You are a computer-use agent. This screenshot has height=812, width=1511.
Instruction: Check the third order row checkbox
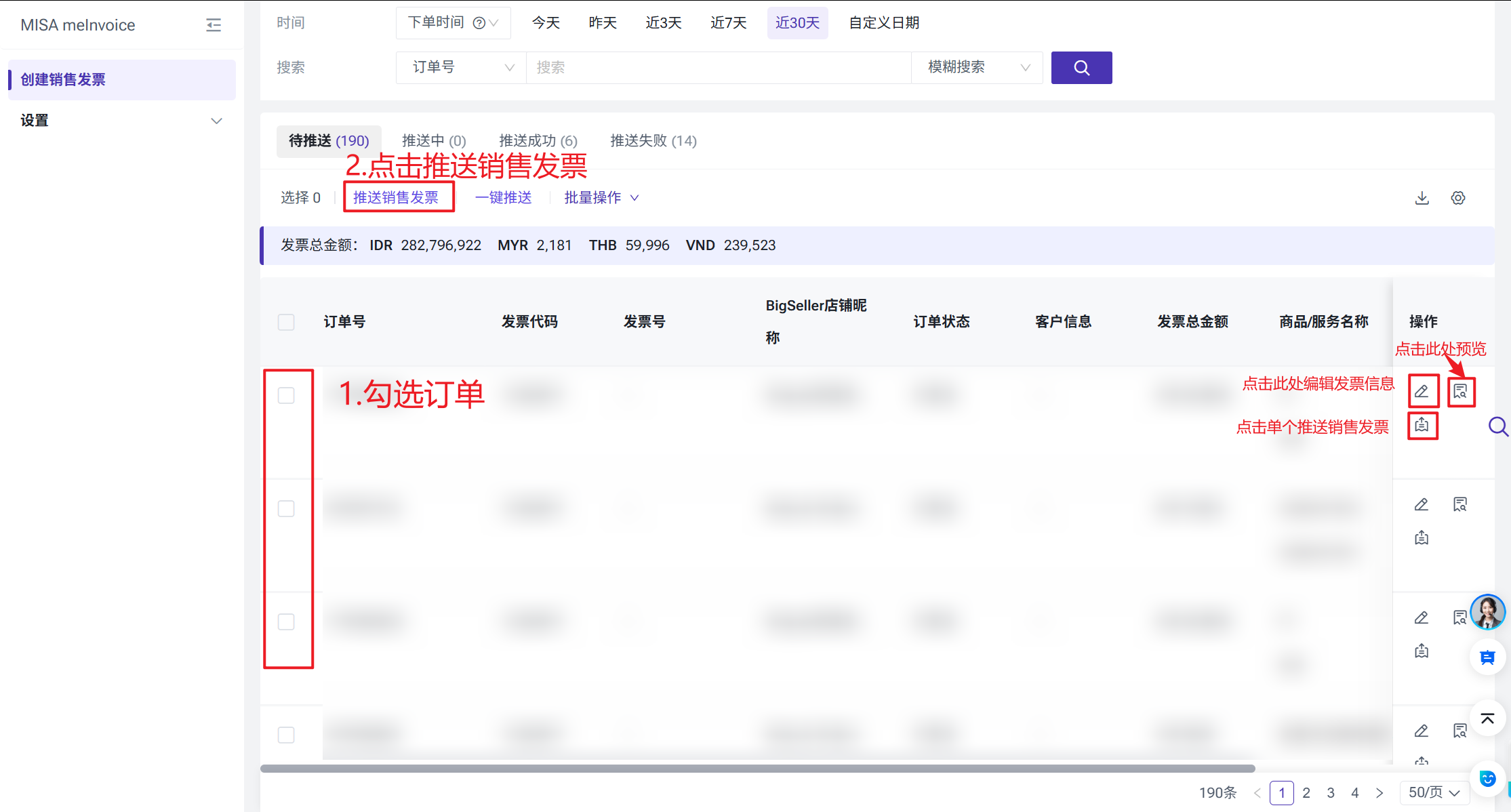[286, 622]
